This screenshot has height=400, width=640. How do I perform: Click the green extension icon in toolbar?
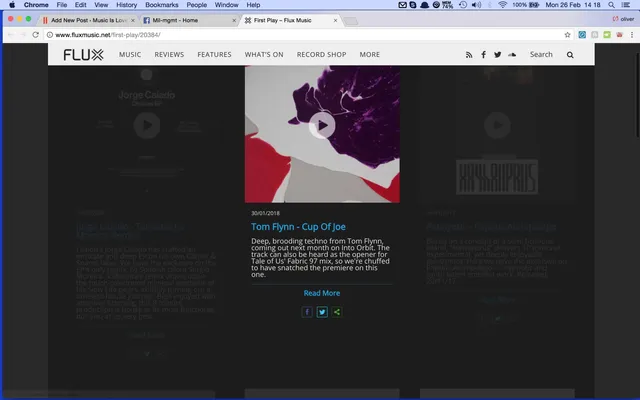607,35
